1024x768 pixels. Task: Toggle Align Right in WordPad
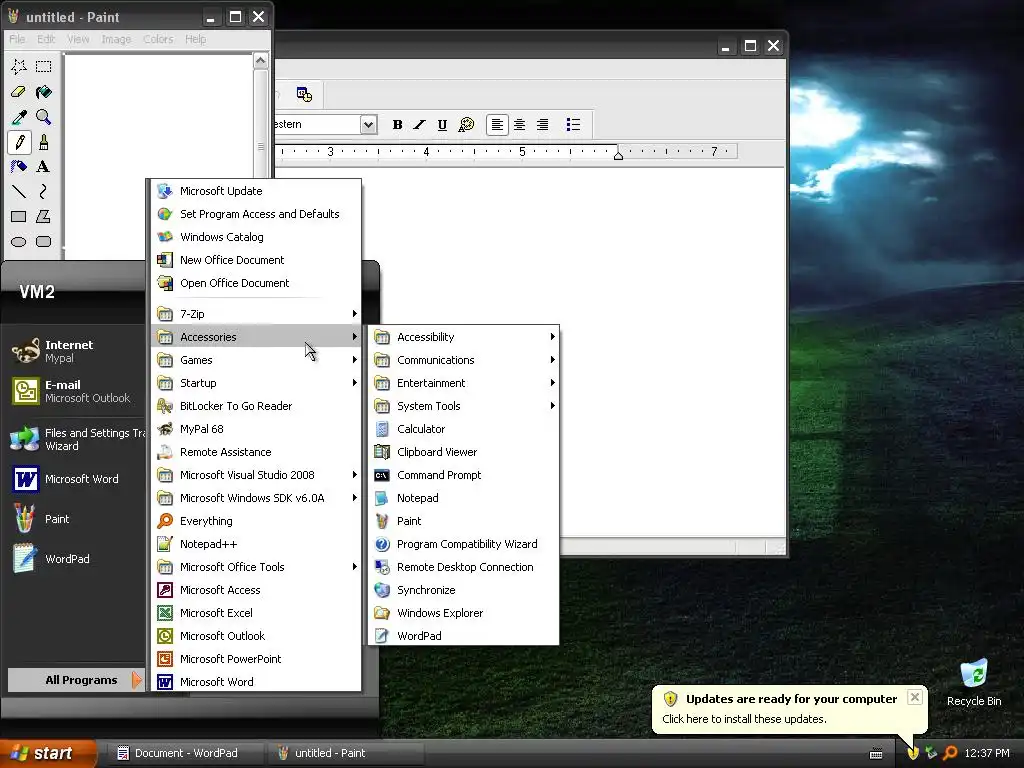pyautogui.click(x=543, y=125)
